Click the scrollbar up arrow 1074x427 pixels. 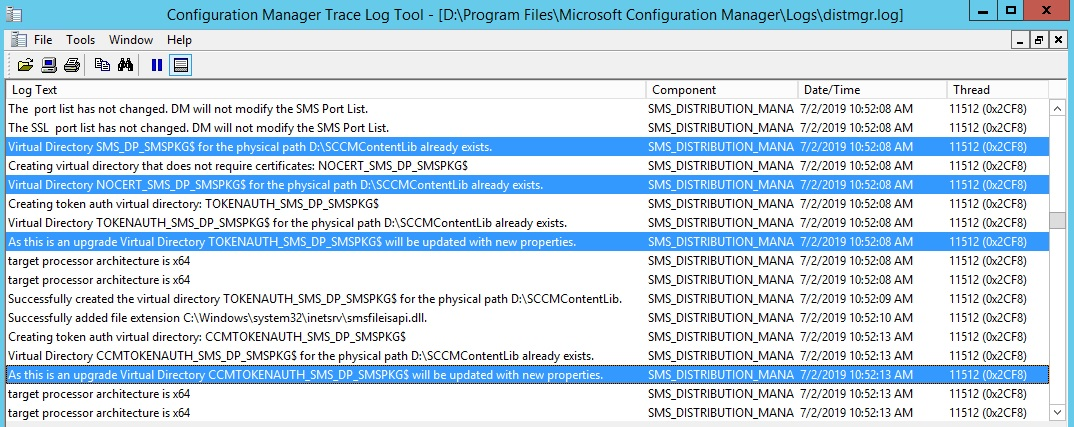pyautogui.click(x=1058, y=108)
